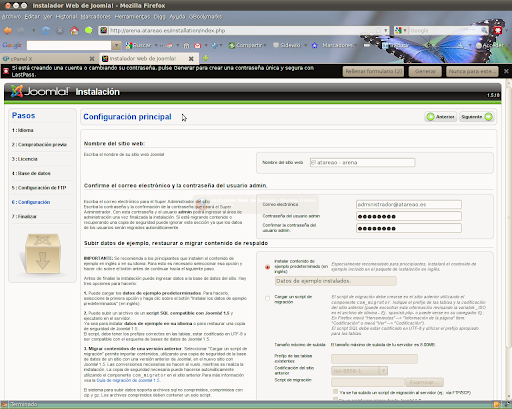Open the Gmail envelope icon on the Google toolbar

[x=198, y=45]
